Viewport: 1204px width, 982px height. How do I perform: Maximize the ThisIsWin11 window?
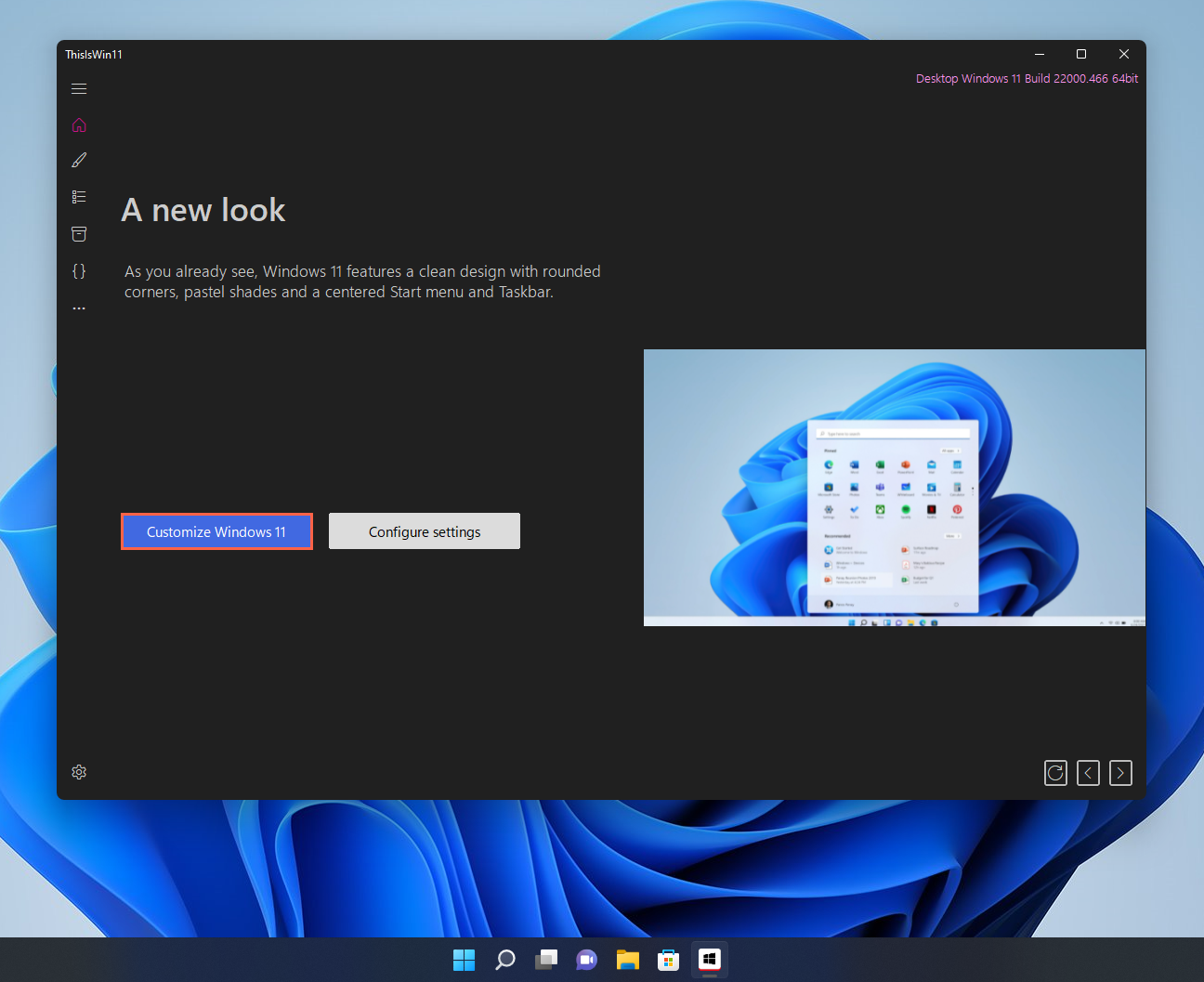(x=1081, y=54)
